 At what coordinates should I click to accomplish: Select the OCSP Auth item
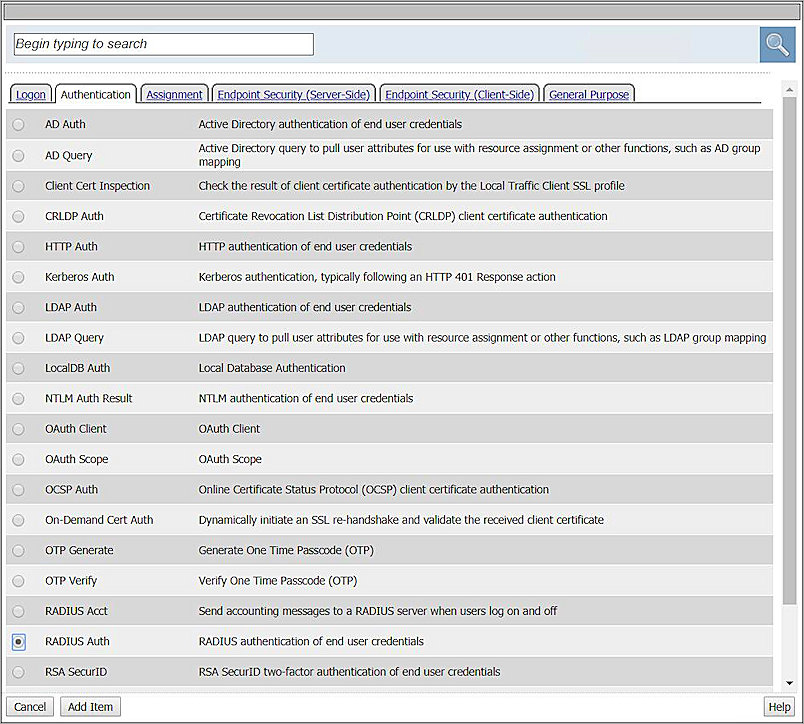coord(17,490)
